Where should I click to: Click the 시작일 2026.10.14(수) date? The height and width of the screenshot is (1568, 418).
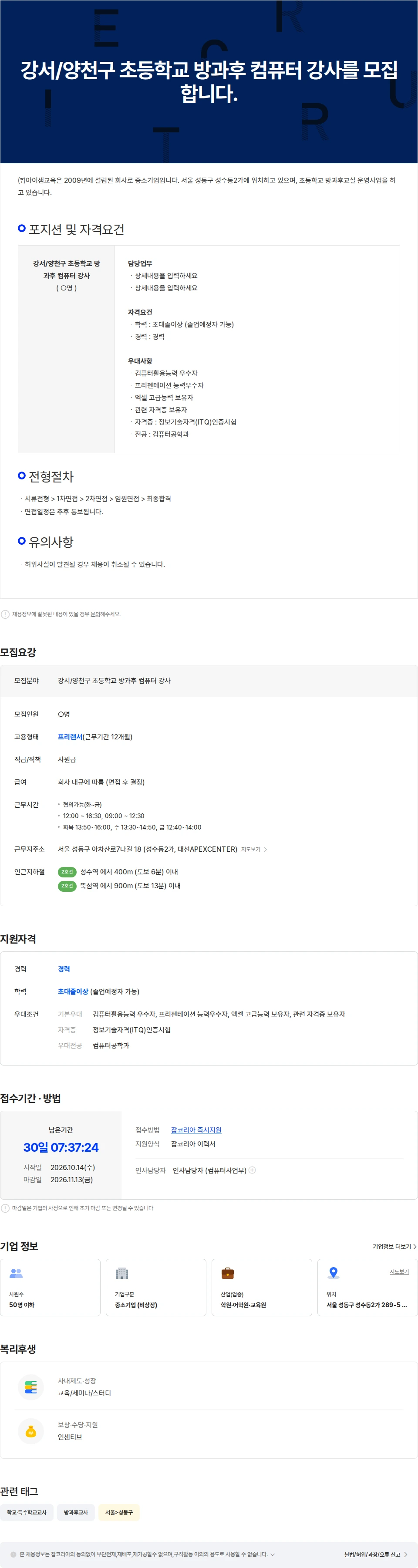tap(73, 1167)
